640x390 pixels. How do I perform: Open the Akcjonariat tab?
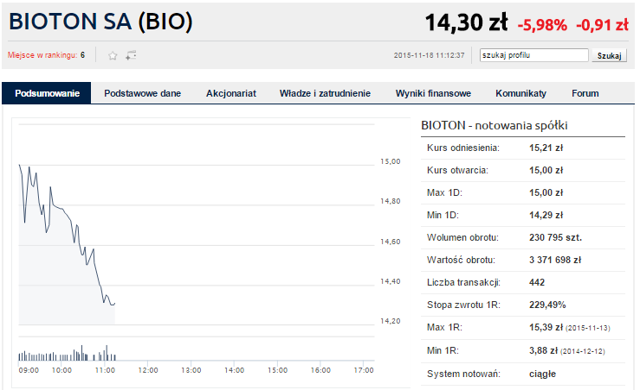point(231,93)
